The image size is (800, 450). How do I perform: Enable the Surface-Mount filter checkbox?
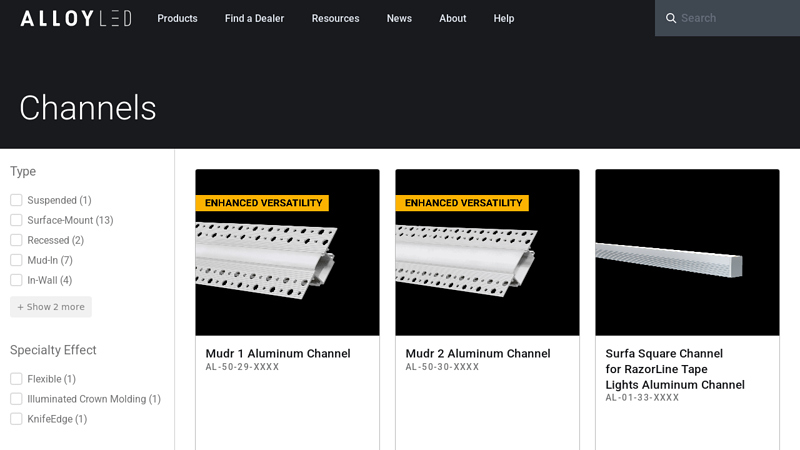click(16, 220)
